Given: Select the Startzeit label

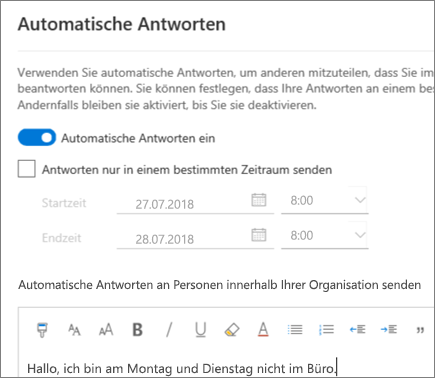Looking at the screenshot, I should coord(64,203).
